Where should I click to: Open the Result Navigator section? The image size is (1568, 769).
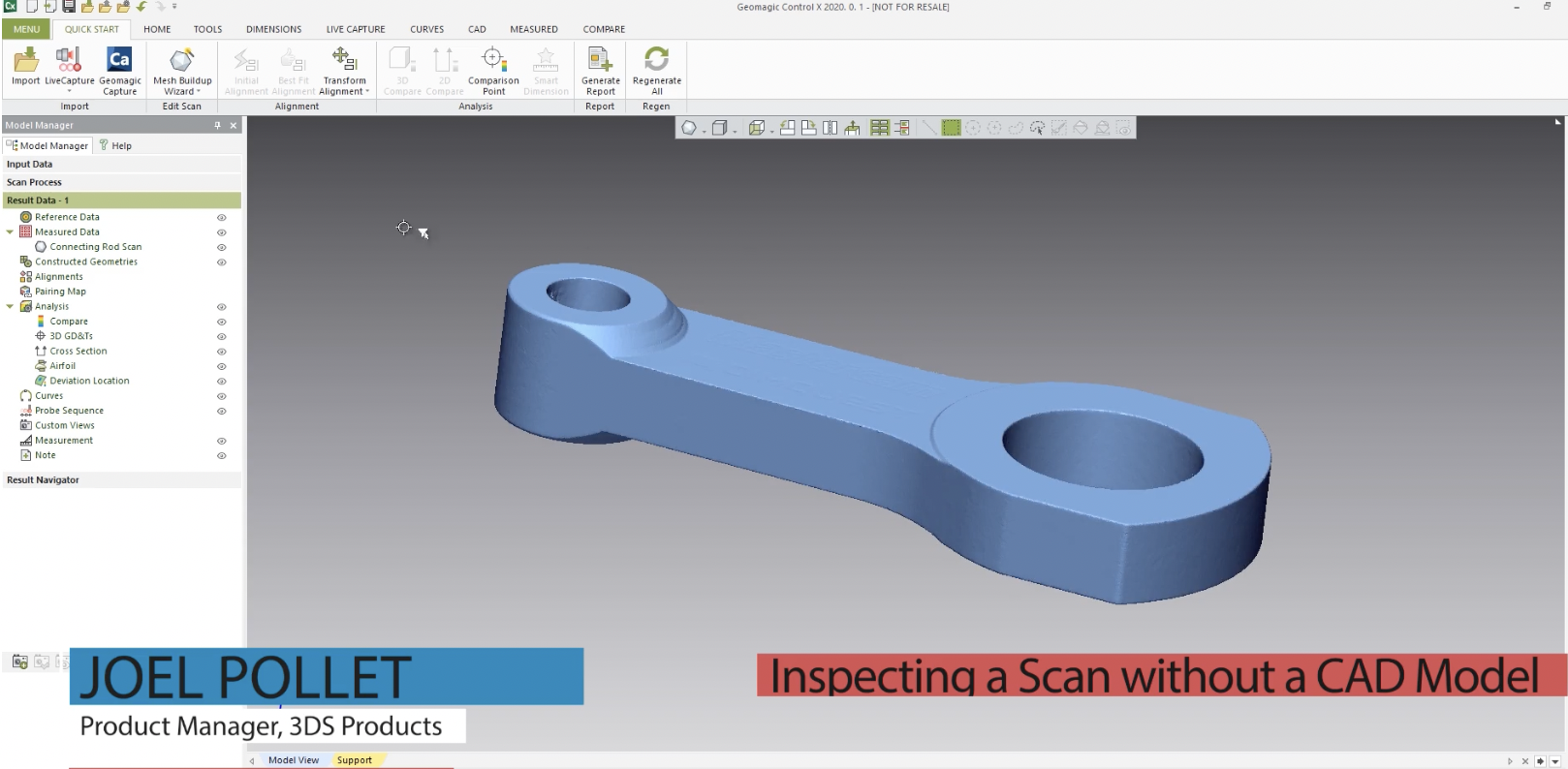[x=122, y=480]
